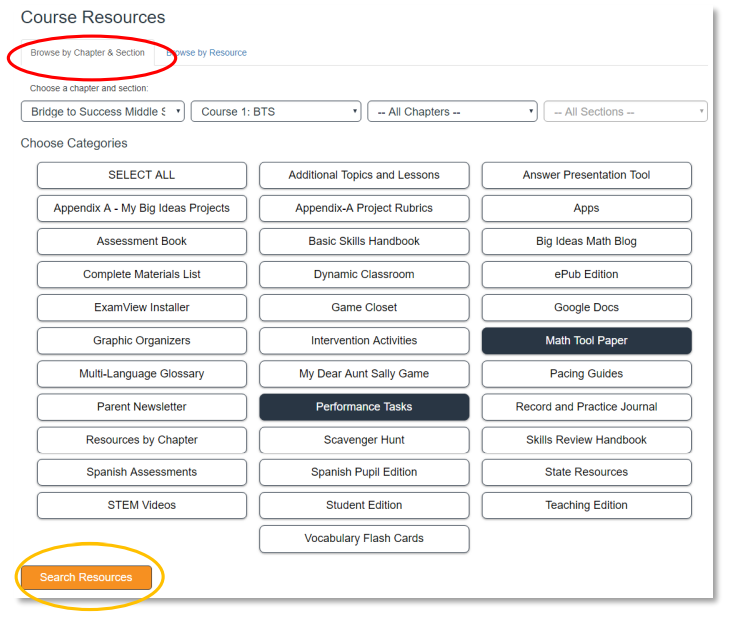Pick the Vocabulary Flash Cards category
This screenshot has width=729, height=618.
point(364,539)
